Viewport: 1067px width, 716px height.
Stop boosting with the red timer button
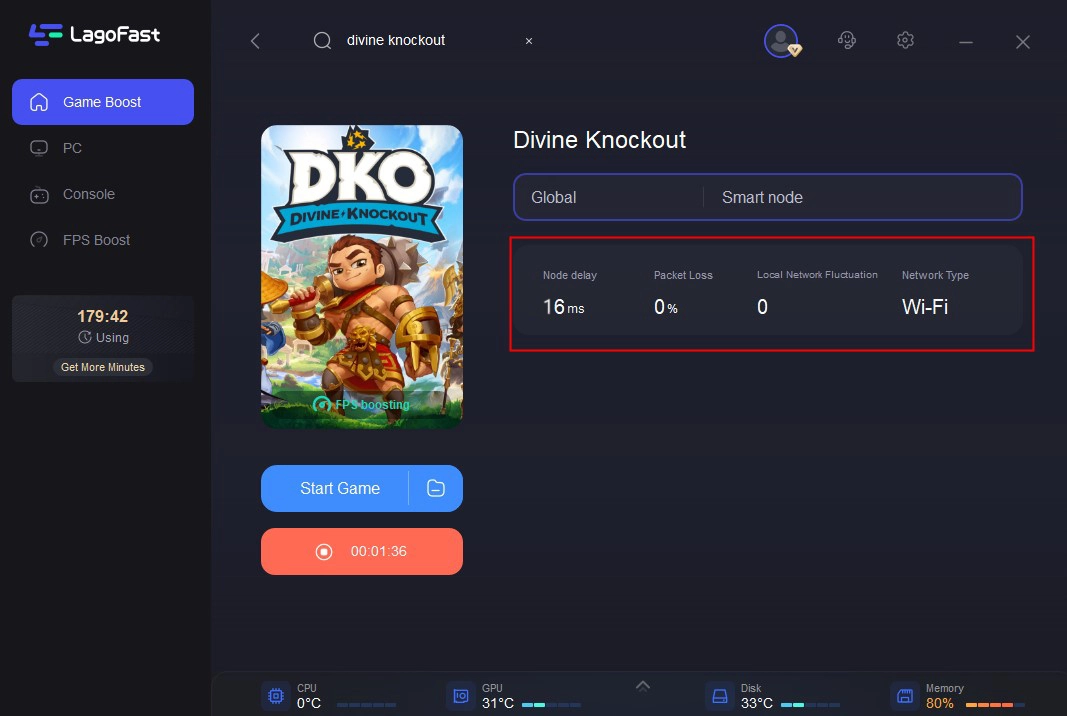[x=361, y=551]
